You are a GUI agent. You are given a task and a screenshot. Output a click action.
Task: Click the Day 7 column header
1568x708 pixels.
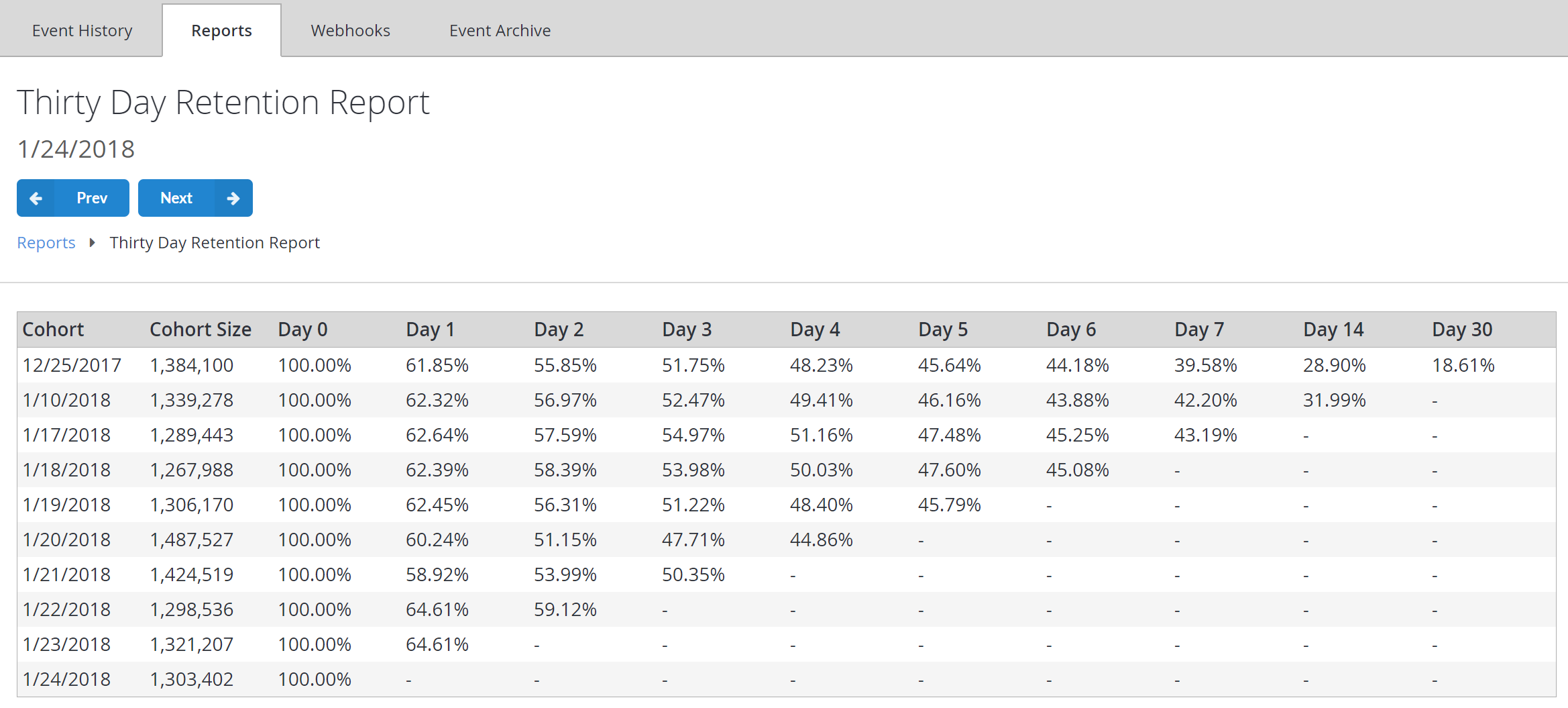click(1199, 330)
